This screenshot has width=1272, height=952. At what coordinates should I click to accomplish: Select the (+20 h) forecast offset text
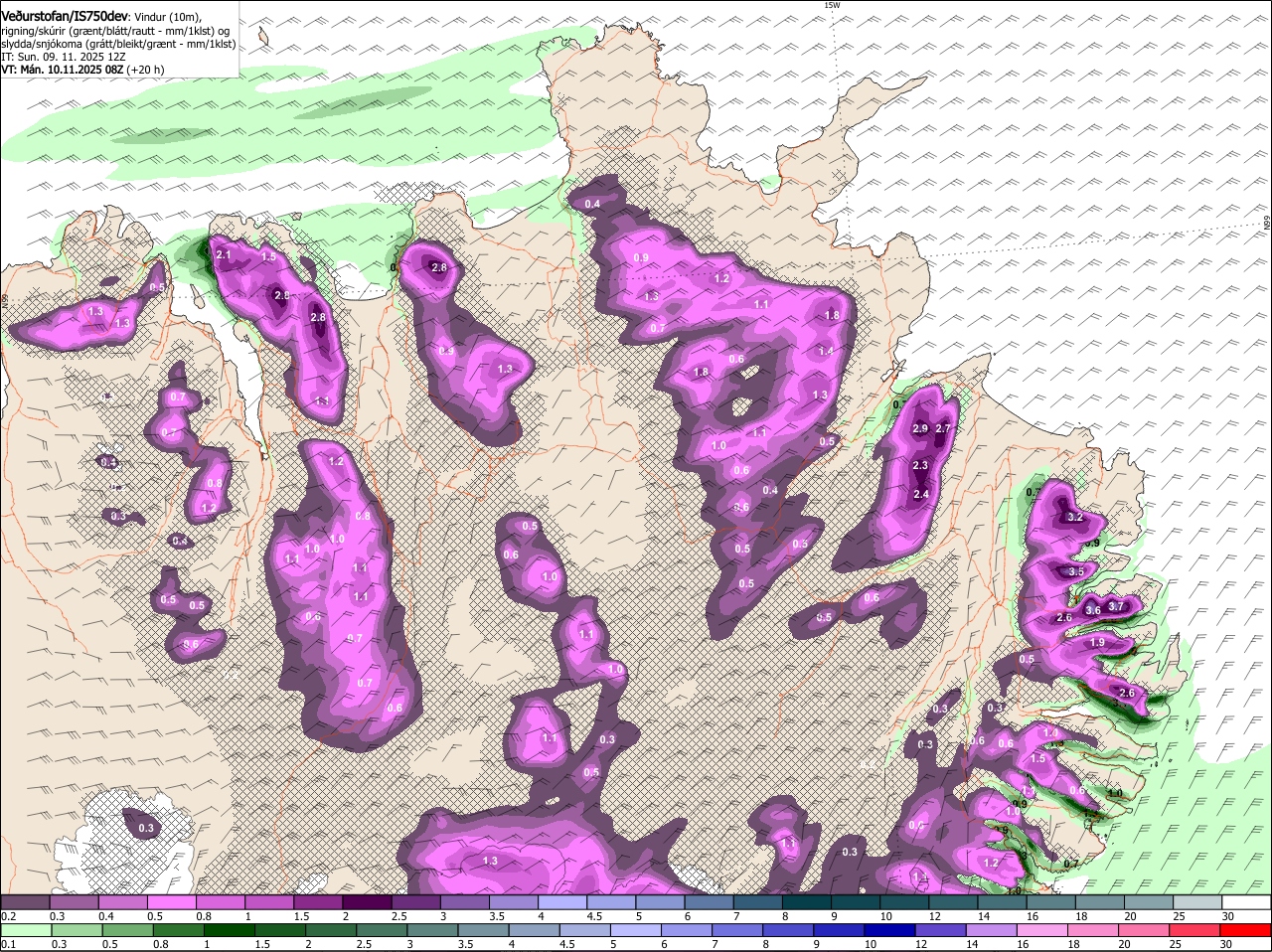pyautogui.click(x=144, y=70)
